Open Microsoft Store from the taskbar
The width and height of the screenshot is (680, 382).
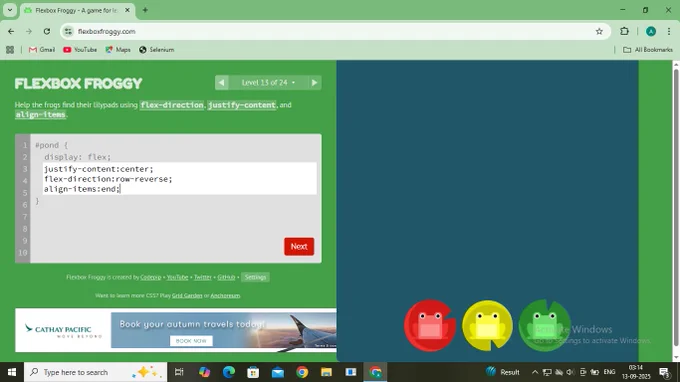[x=253, y=372]
